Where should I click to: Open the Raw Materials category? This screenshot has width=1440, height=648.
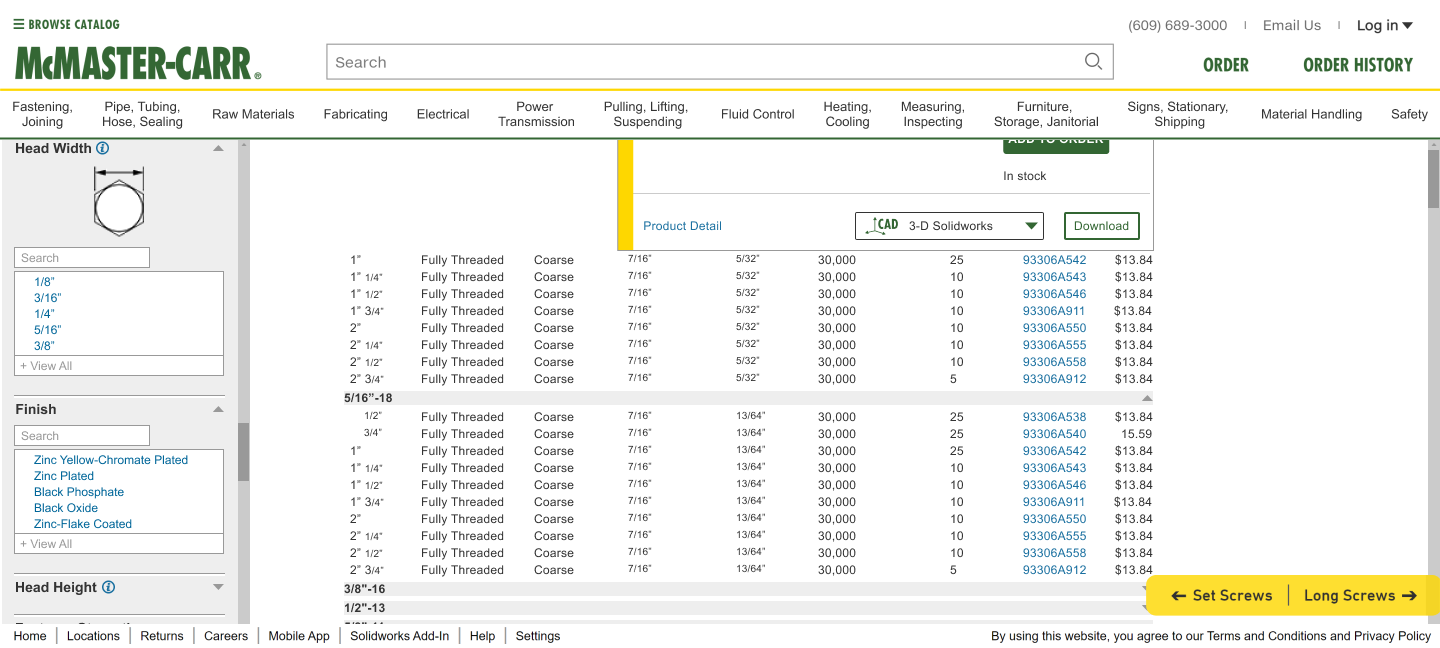[x=253, y=114]
